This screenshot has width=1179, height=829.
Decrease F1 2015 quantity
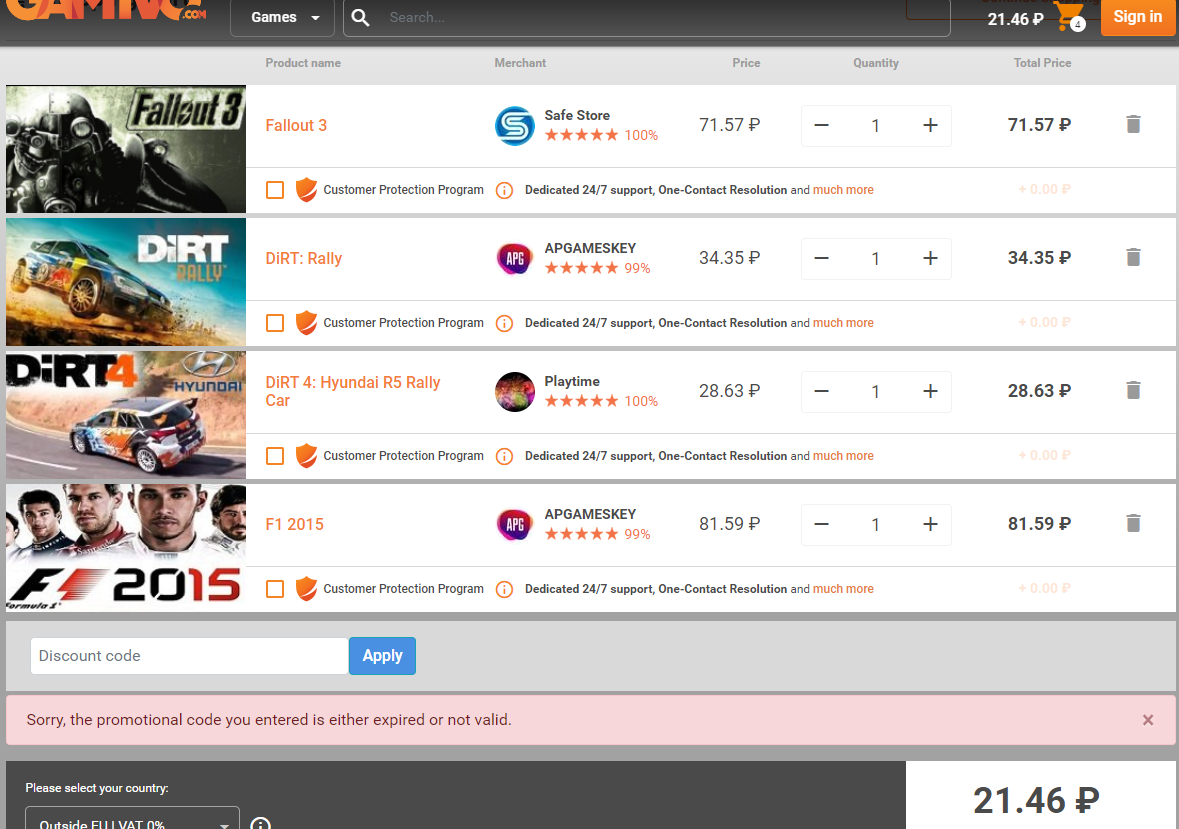tap(821, 525)
